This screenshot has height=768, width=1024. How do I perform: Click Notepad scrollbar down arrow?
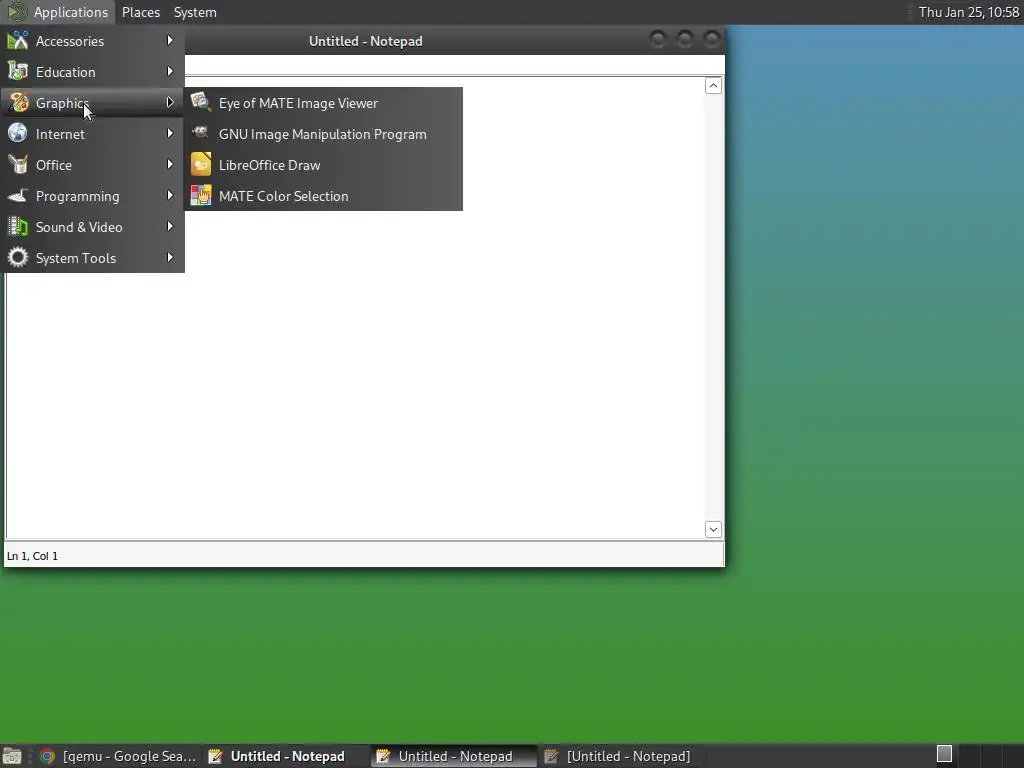coord(713,529)
